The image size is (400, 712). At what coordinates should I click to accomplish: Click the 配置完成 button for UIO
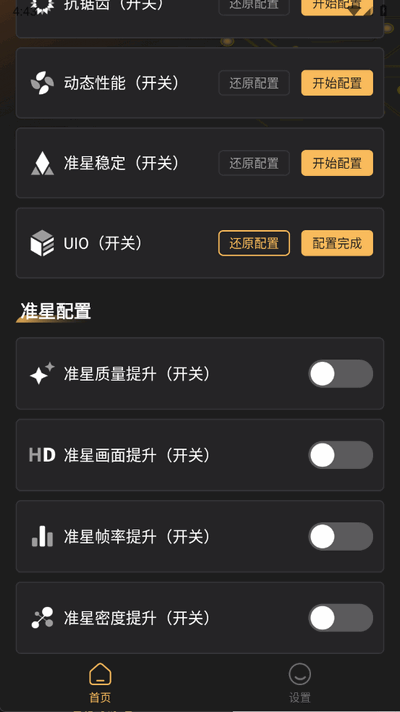click(x=337, y=243)
